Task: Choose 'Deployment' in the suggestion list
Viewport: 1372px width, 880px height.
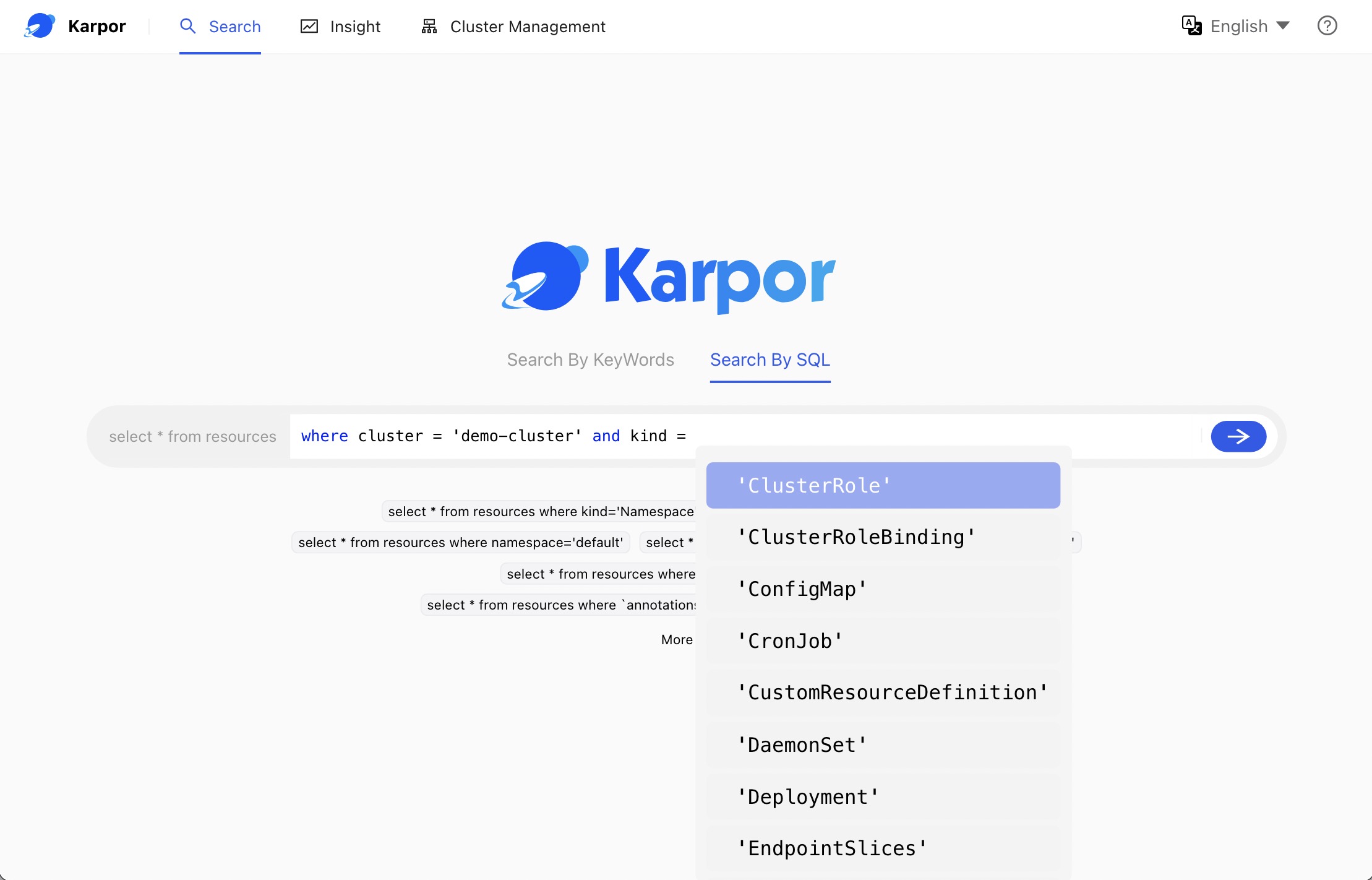Action: [x=807, y=796]
